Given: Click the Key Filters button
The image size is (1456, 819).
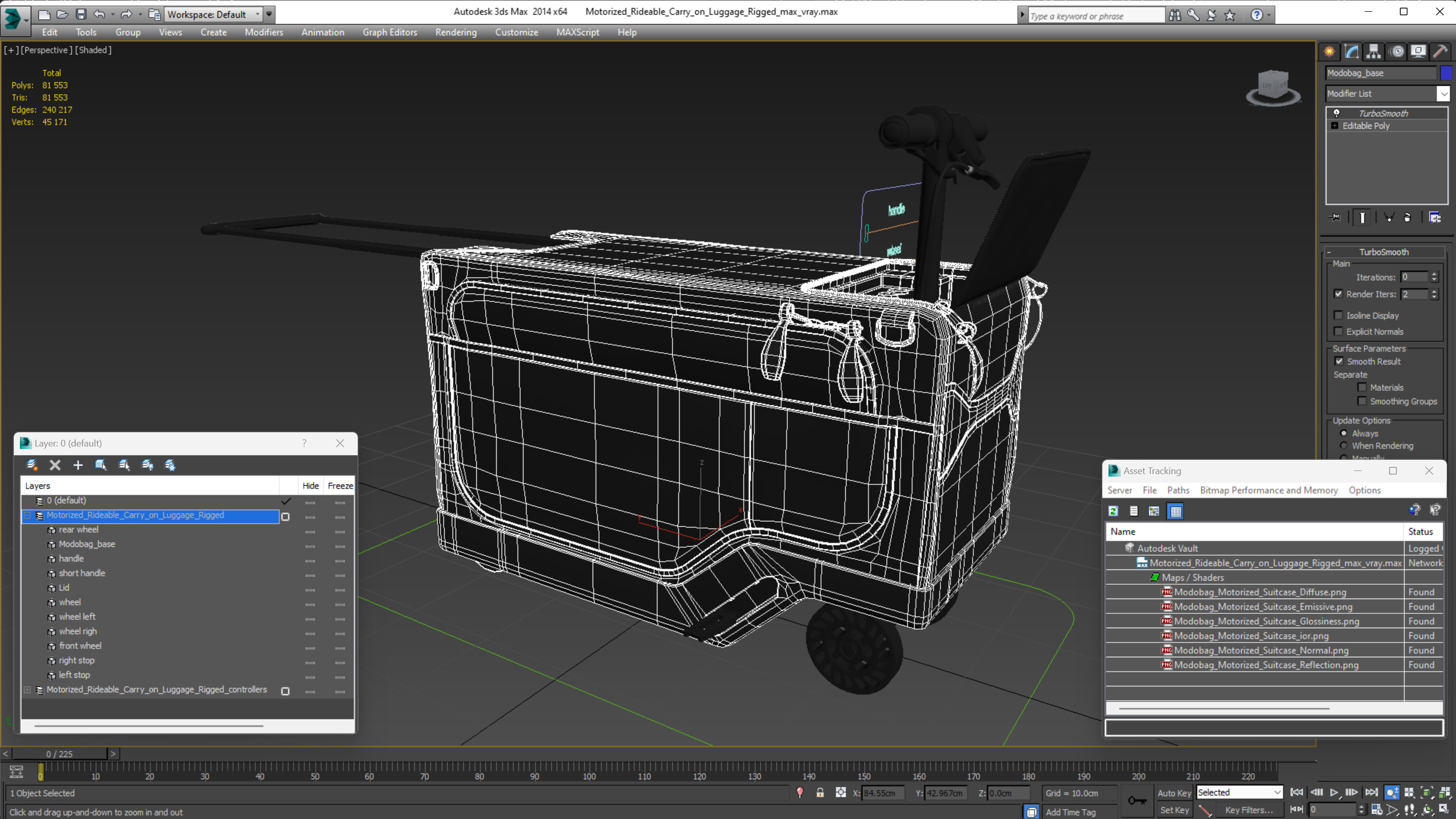Looking at the screenshot, I should pos(1249,810).
